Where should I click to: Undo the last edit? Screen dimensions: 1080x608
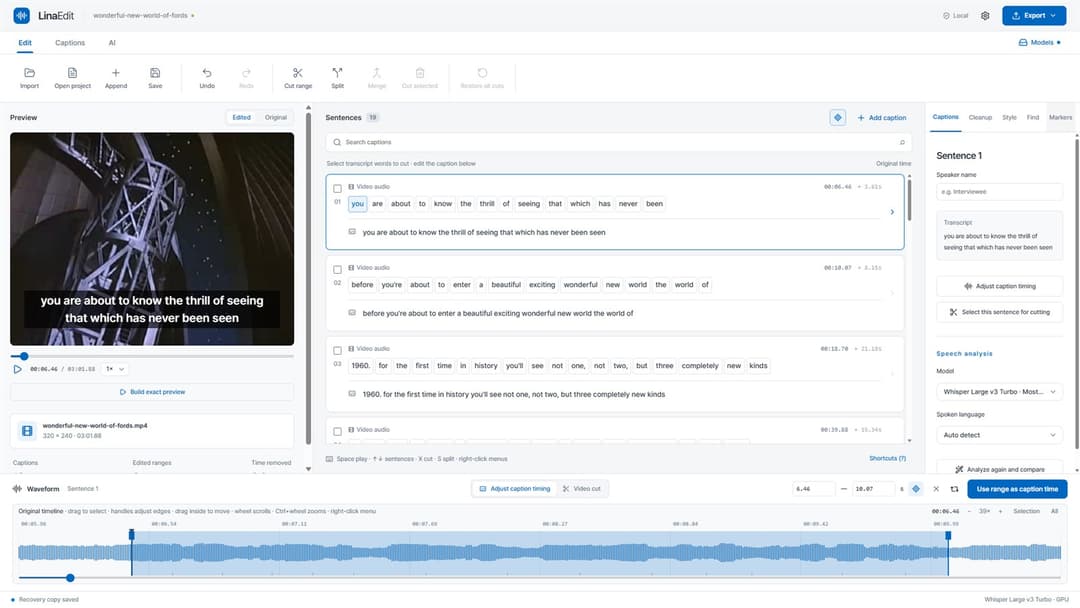pos(207,73)
